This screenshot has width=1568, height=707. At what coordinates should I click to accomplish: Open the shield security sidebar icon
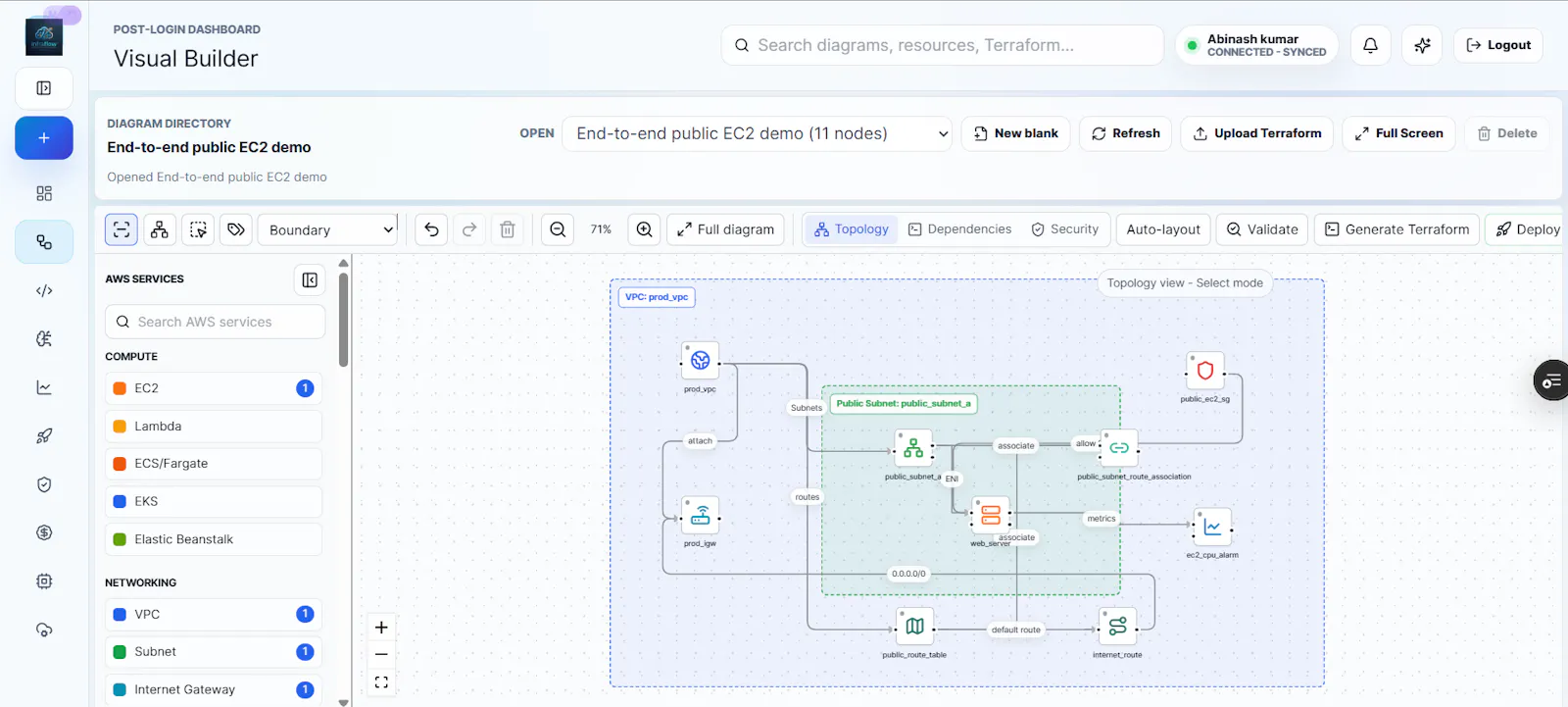pos(44,484)
